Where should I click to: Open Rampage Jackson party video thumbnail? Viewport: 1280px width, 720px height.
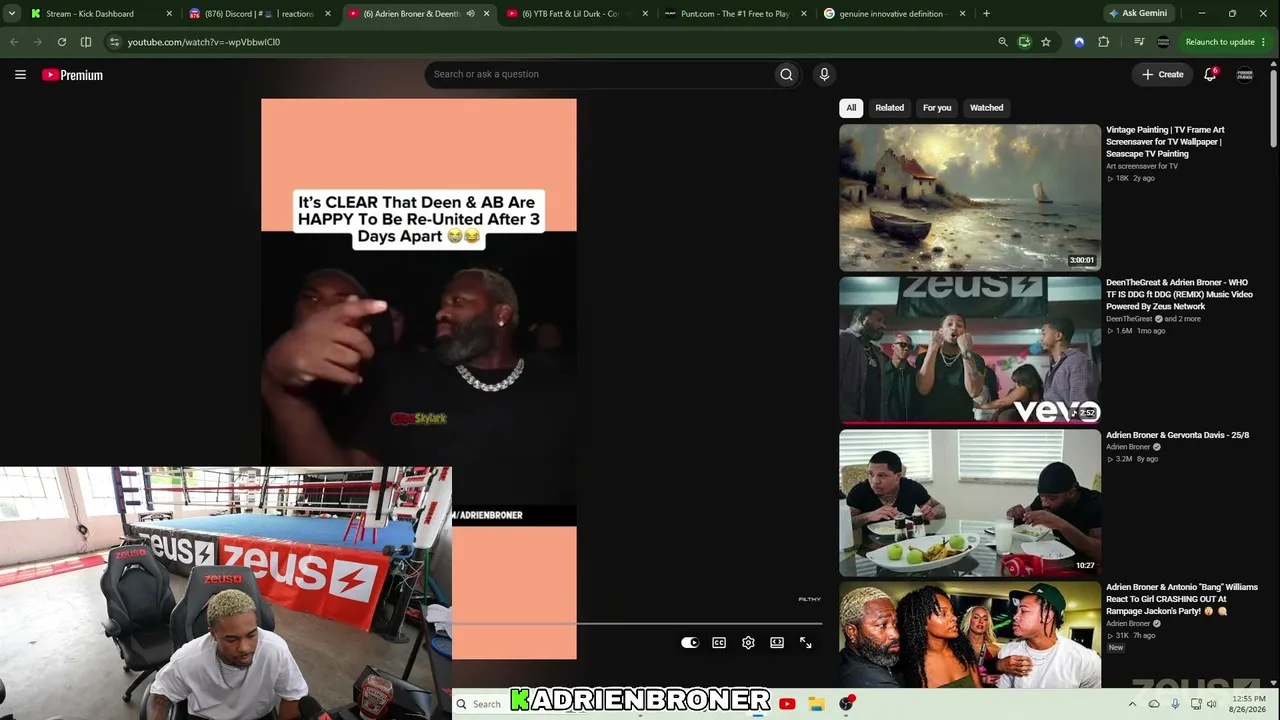click(x=970, y=634)
